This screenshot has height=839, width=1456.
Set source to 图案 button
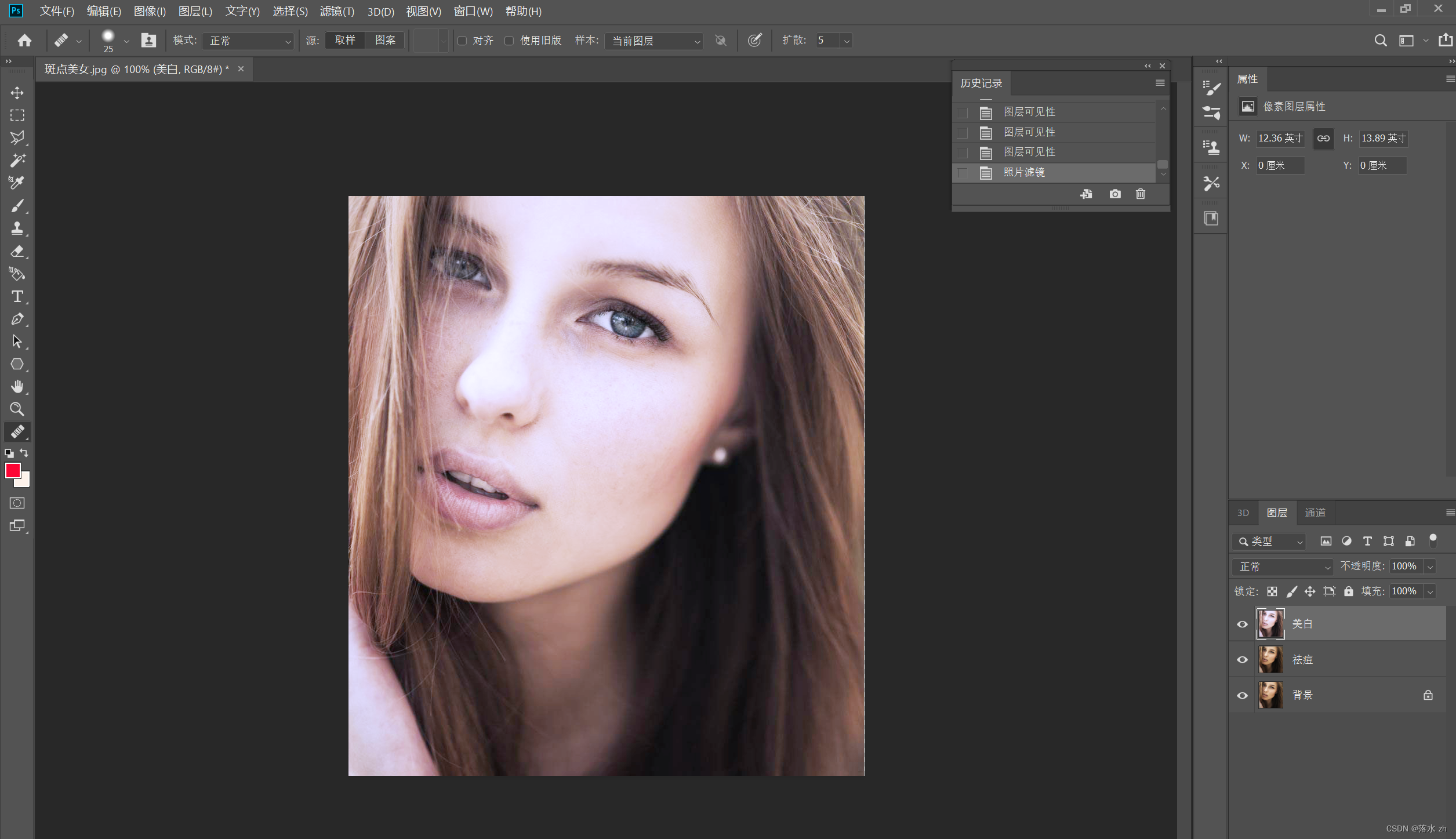click(x=385, y=40)
